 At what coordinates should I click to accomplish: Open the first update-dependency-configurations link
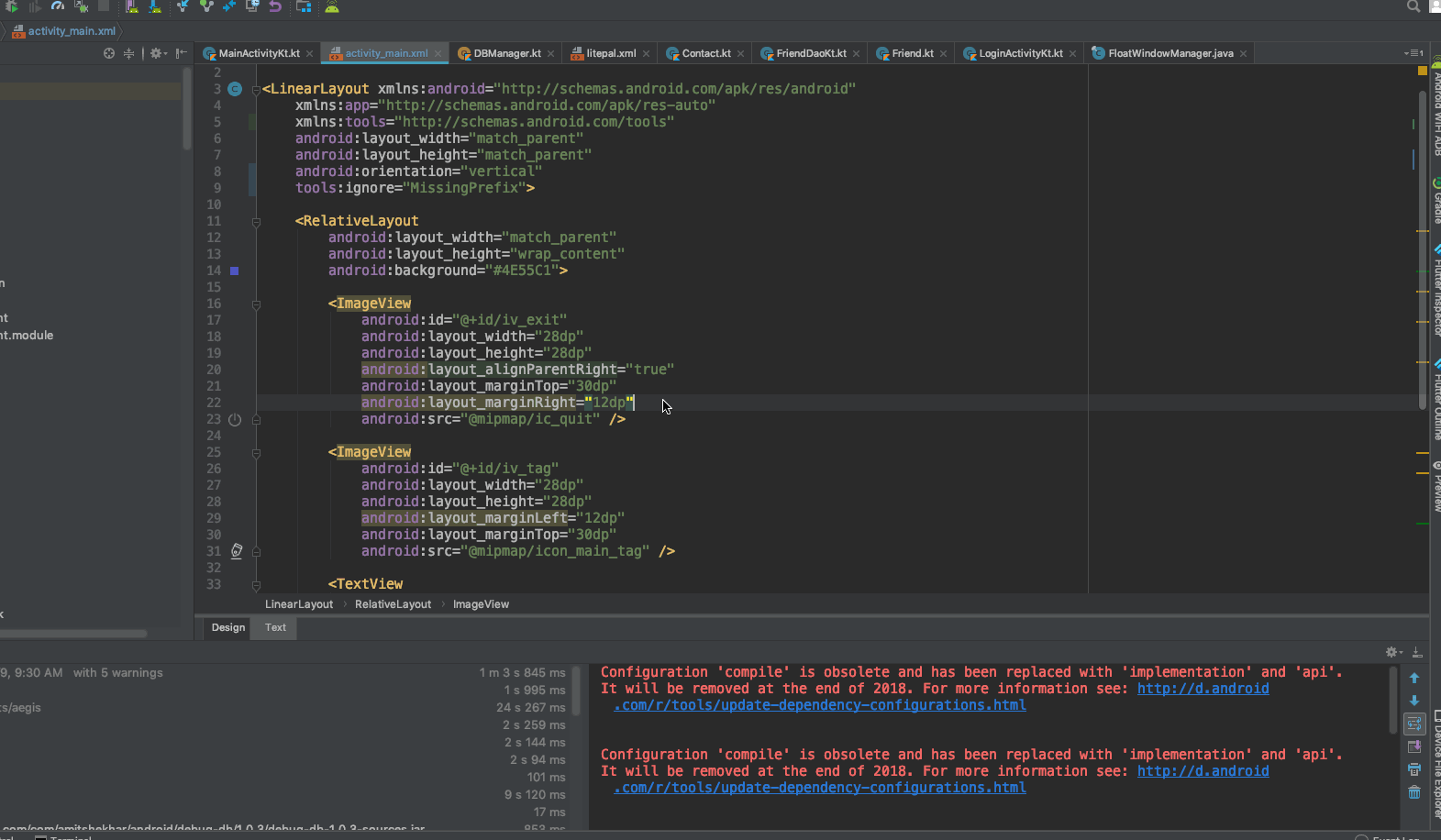820,705
